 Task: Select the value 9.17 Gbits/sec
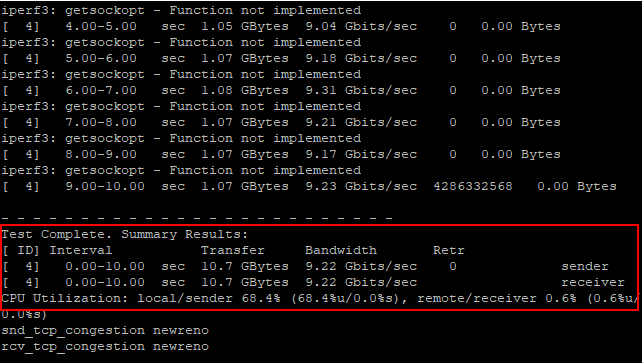(x=361, y=154)
